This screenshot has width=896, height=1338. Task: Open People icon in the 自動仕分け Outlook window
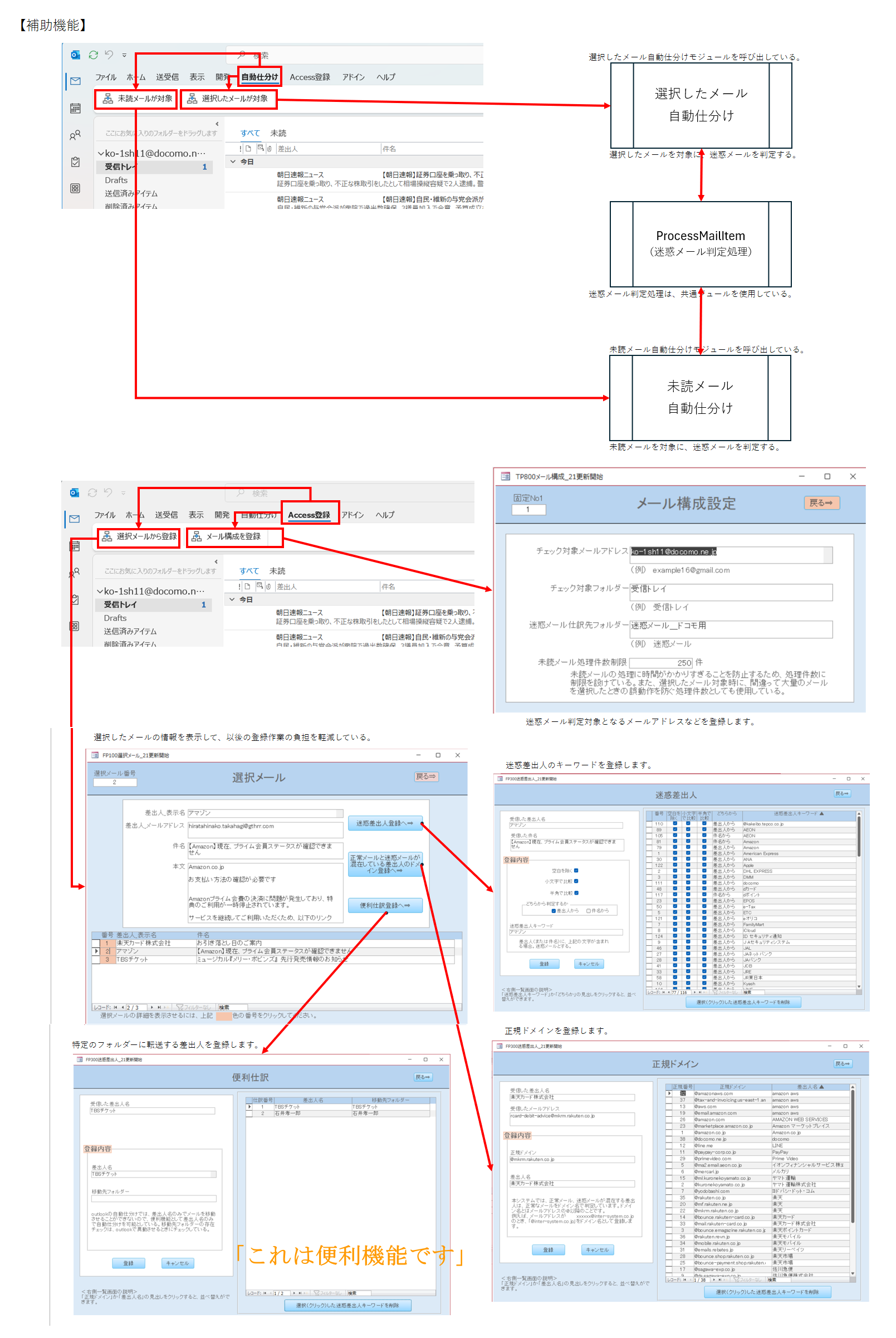click(x=75, y=135)
